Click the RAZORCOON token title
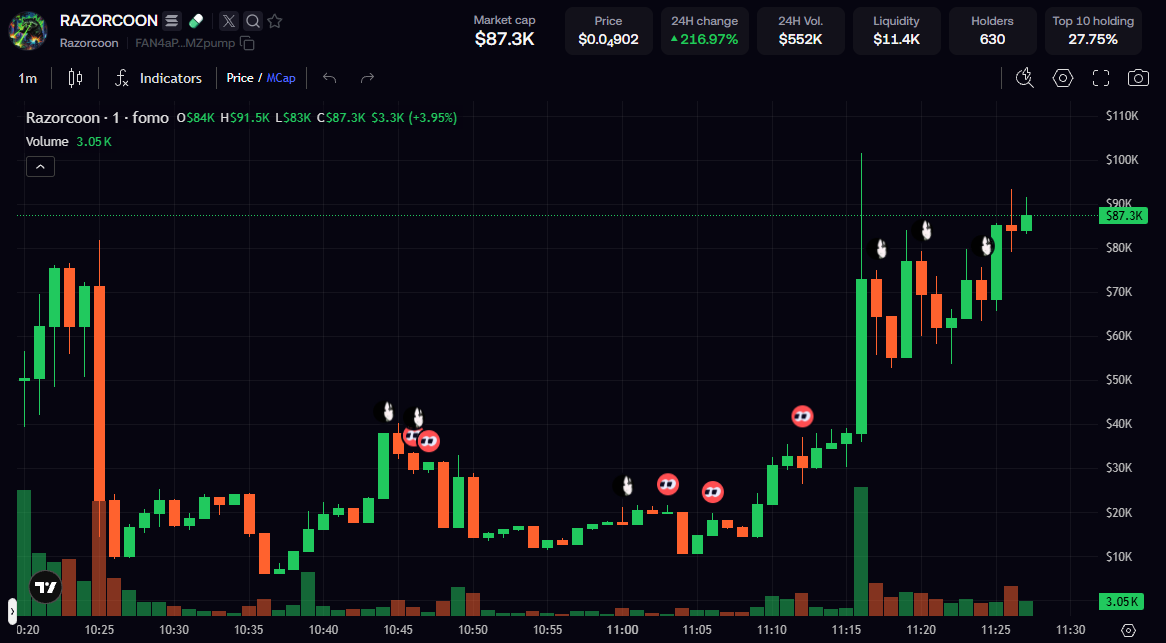 pyautogui.click(x=109, y=21)
